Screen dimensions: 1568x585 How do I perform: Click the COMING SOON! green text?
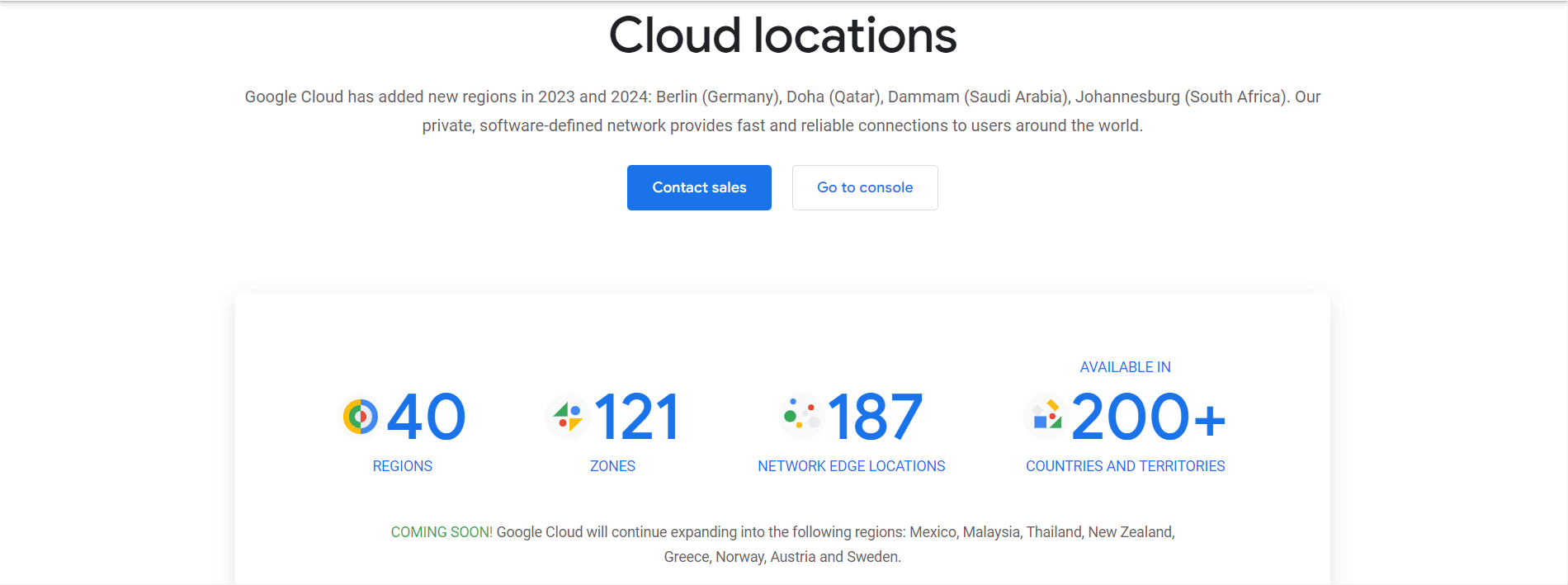pyautogui.click(x=442, y=532)
